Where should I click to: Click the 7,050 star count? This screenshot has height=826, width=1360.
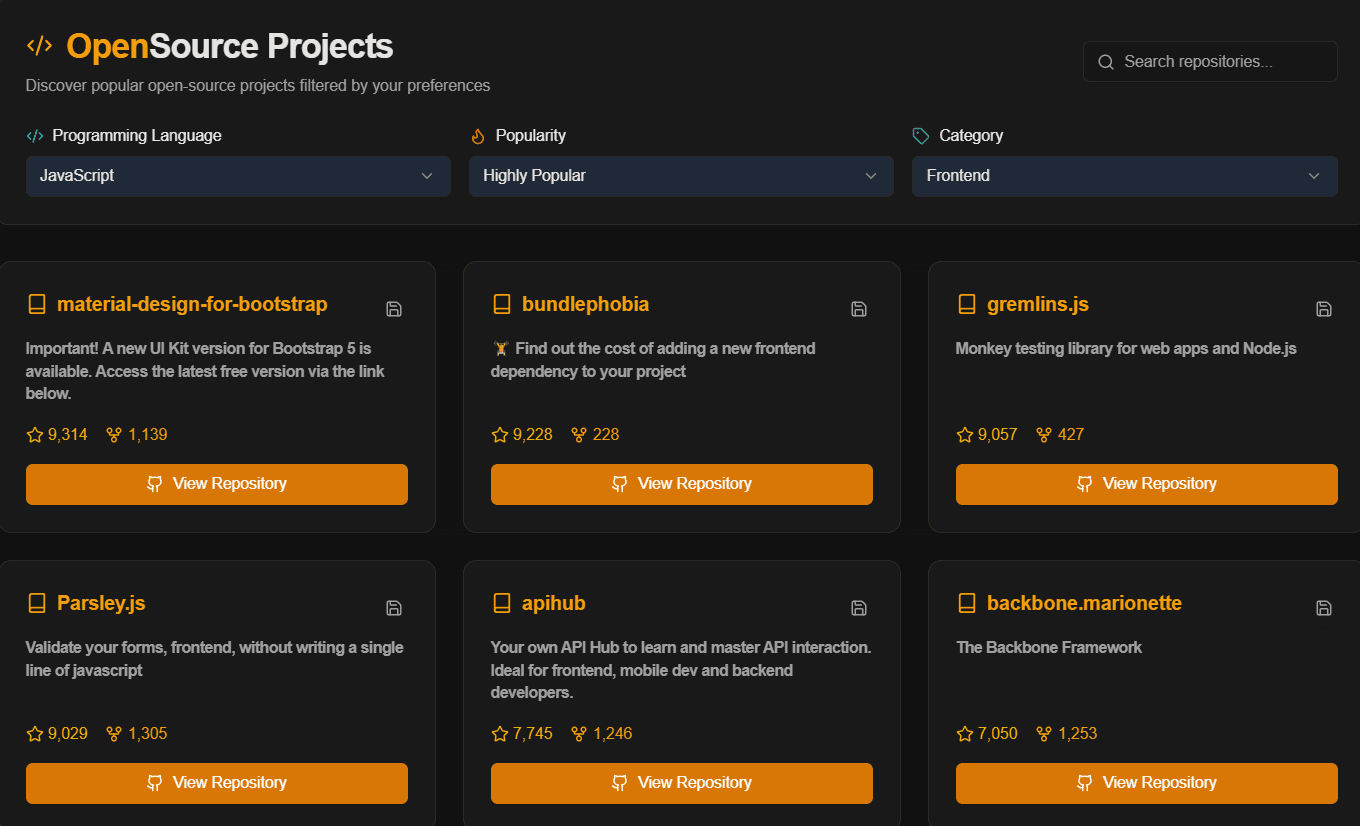pos(998,734)
